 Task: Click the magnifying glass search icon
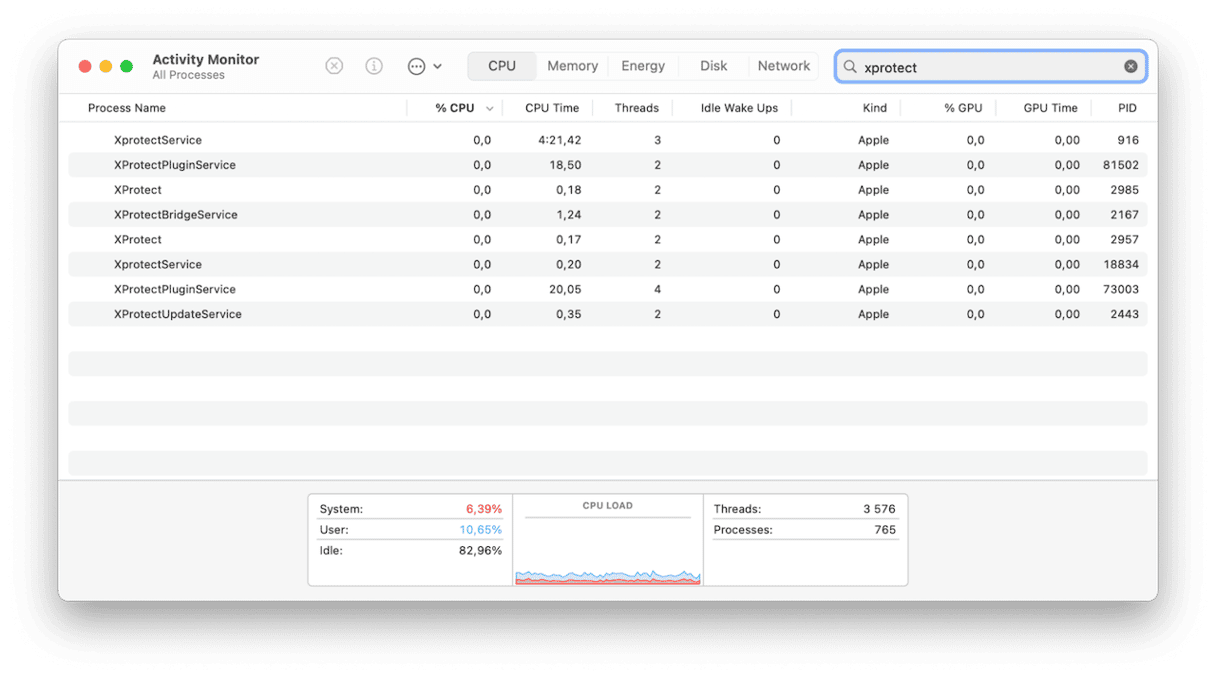coord(850,67)
